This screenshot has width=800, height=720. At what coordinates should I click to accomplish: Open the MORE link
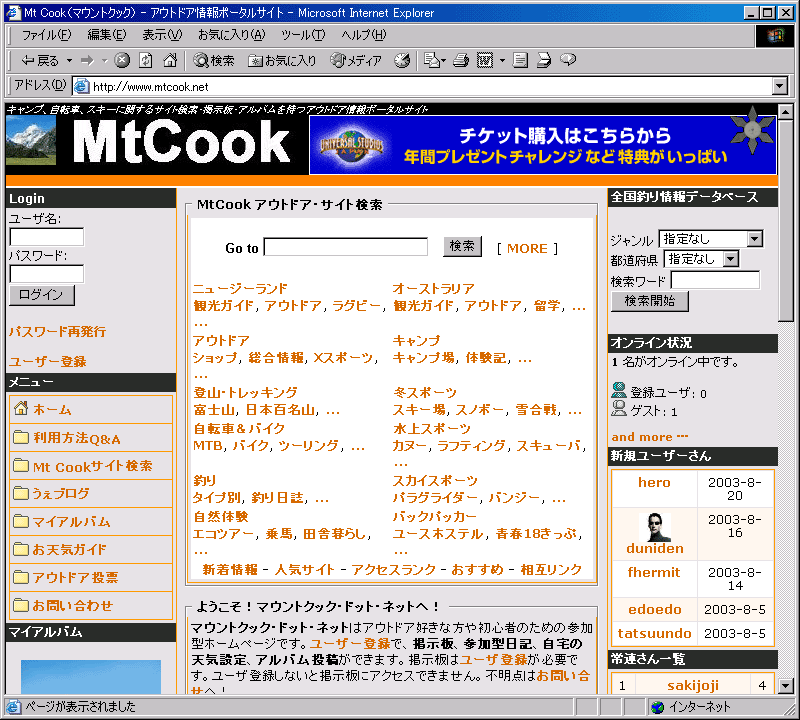(527, 249)
